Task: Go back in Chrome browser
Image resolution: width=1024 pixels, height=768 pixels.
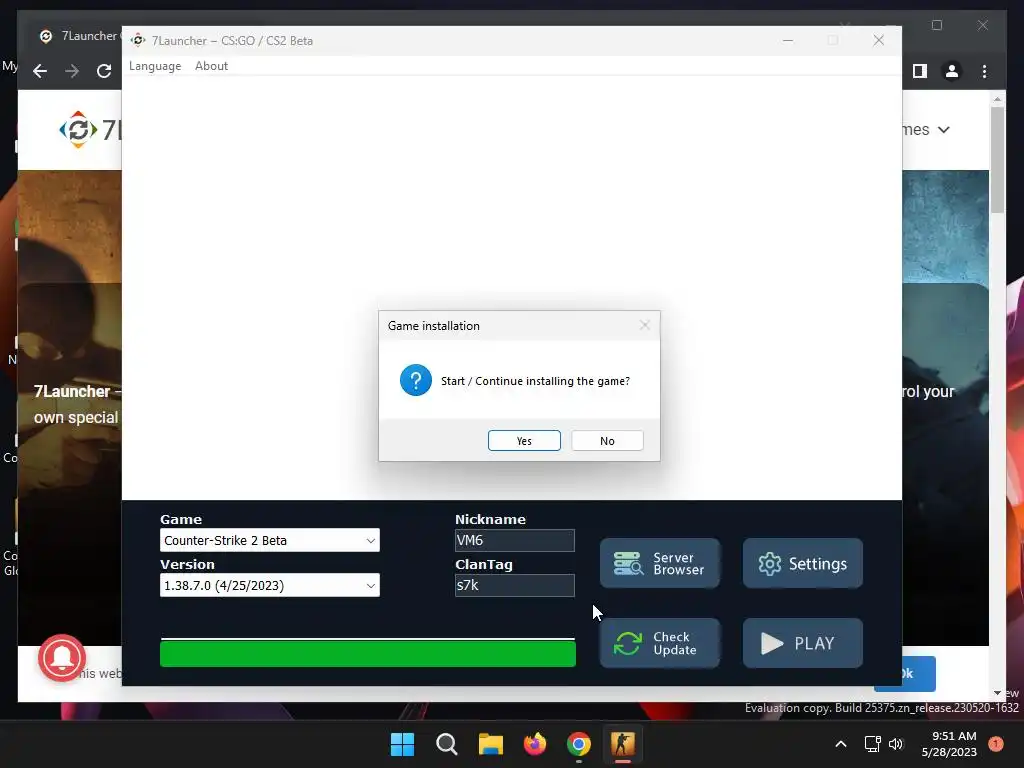Action: [x=40, y=71]
